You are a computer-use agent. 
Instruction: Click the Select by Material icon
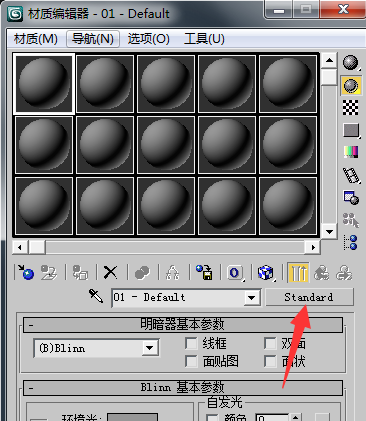coord(351,220)
